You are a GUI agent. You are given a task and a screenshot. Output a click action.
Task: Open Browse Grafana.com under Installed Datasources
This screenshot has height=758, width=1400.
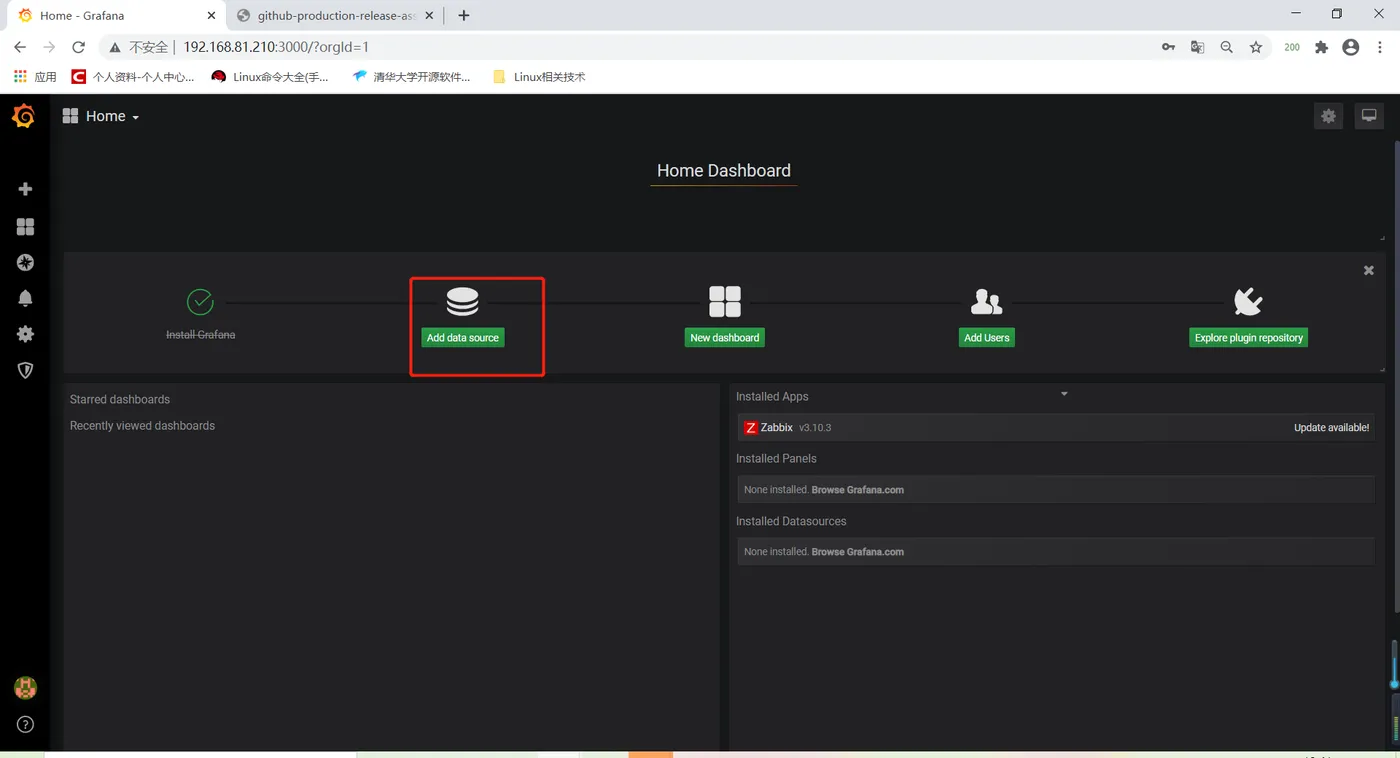[858, 552]
